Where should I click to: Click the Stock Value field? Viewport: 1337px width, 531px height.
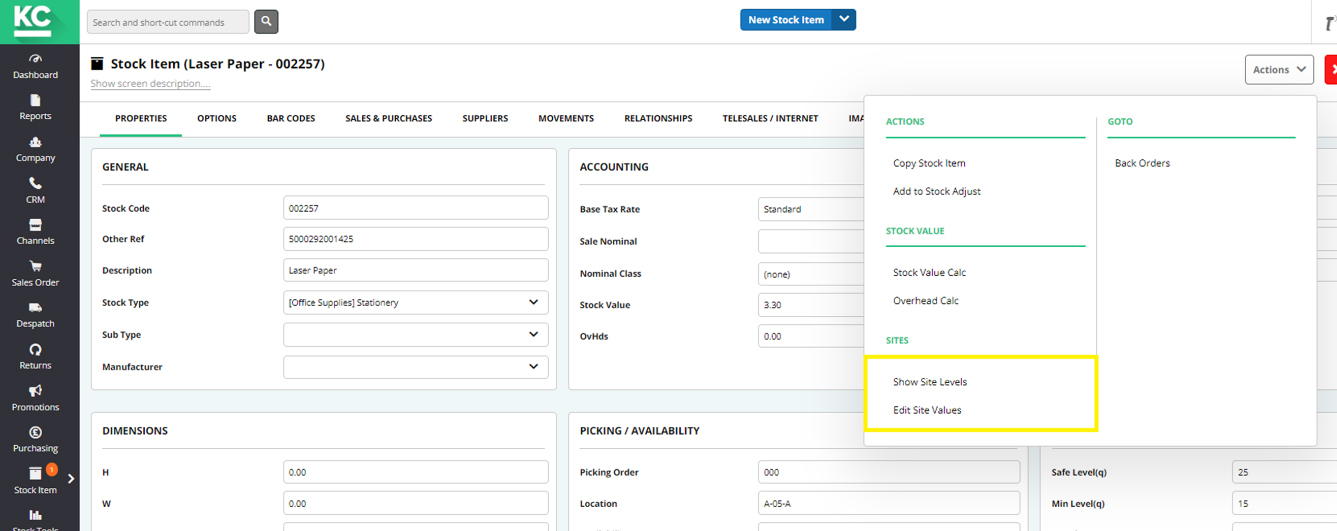(x=811, y=305)
